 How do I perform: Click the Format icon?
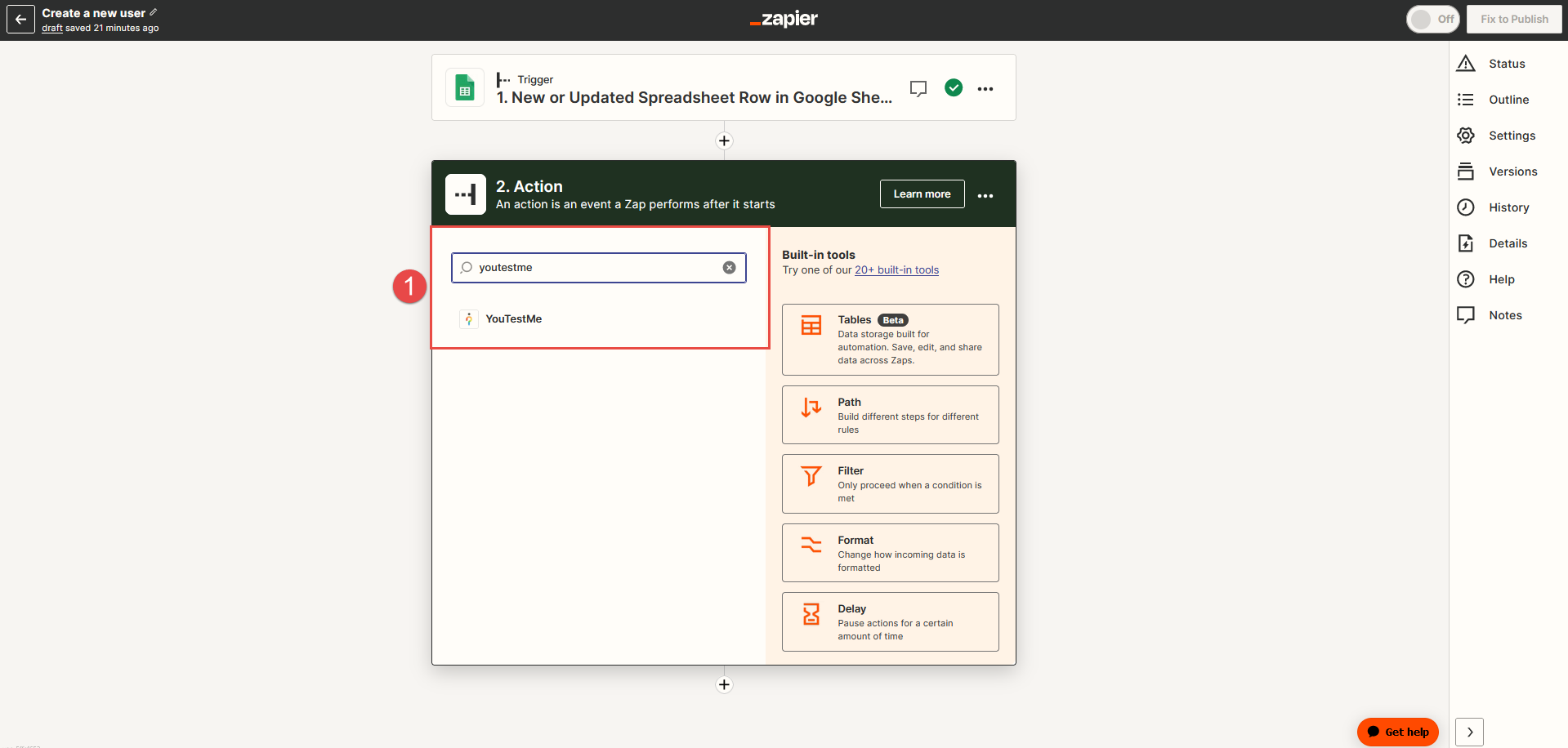point(811,545)
